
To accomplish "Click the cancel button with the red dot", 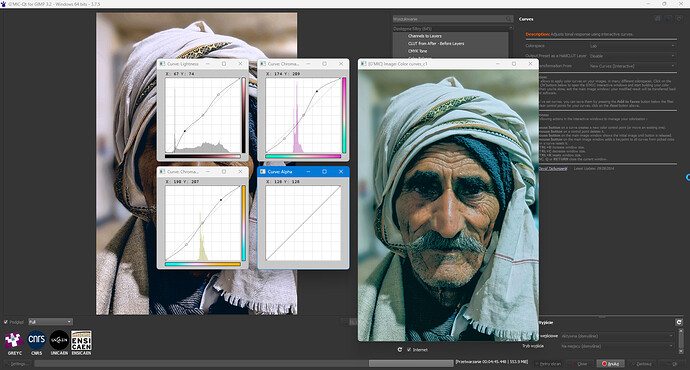I will pyautogui.click(x=610, y=364).
